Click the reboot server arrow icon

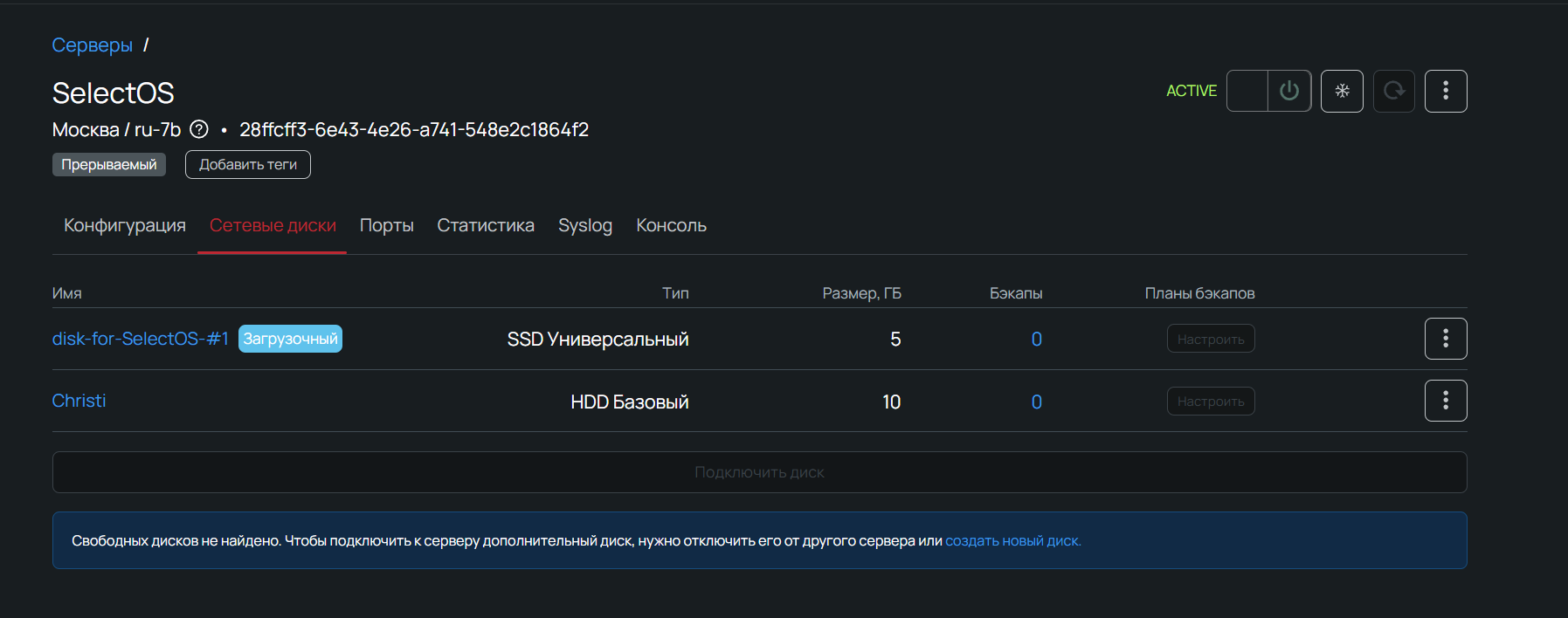pos(1393,91)
